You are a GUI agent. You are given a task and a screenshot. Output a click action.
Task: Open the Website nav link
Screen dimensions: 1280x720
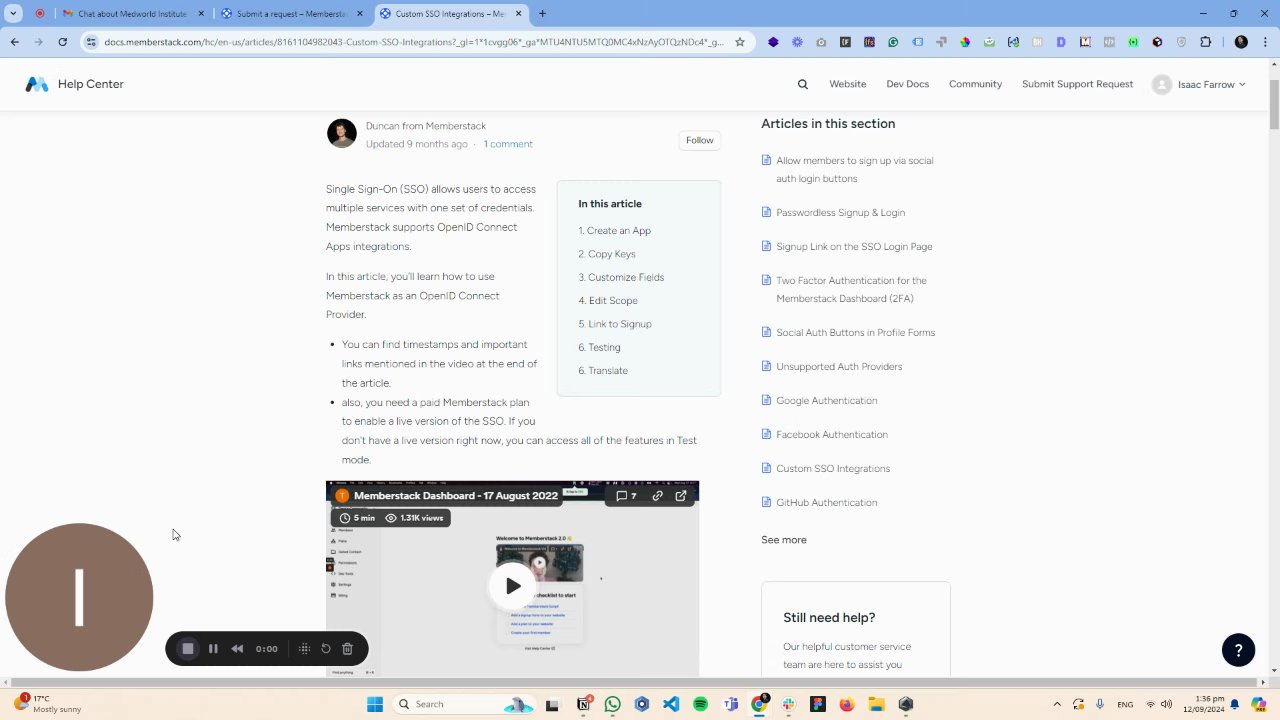tap(847, 84)
